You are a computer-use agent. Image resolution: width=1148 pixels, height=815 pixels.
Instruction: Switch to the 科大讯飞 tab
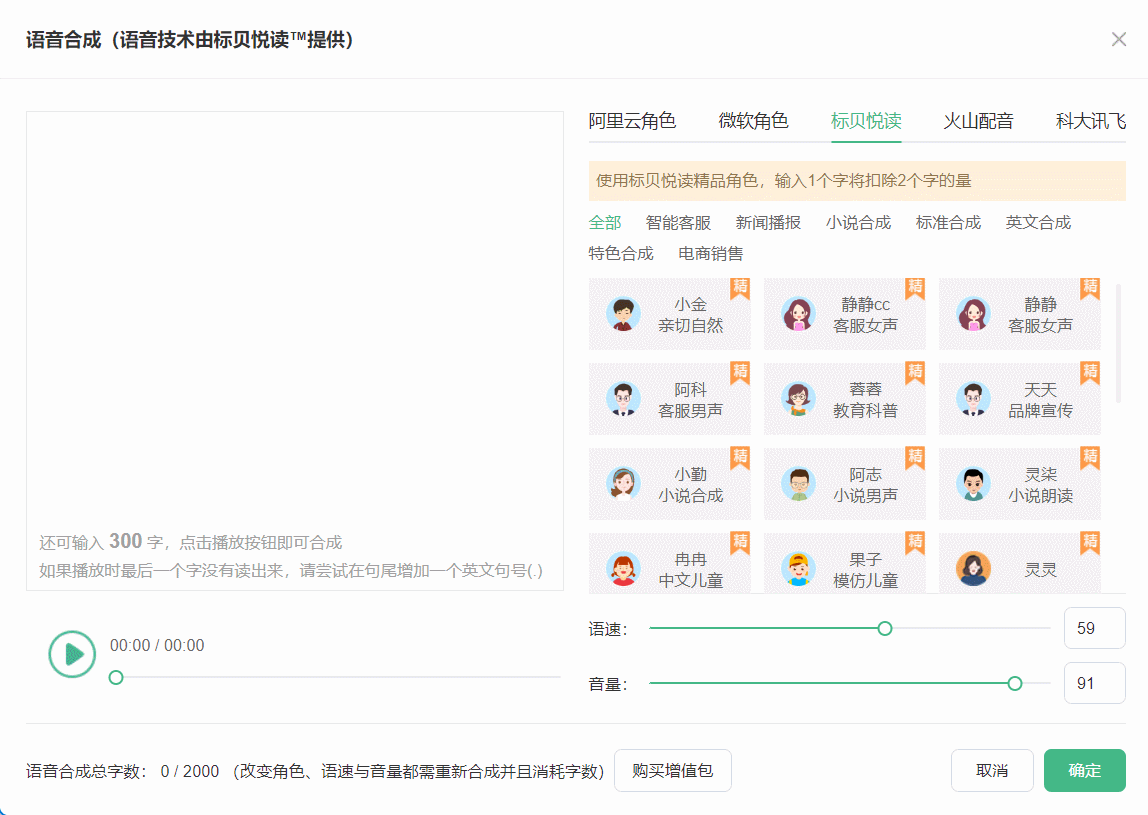[1091, 121]
